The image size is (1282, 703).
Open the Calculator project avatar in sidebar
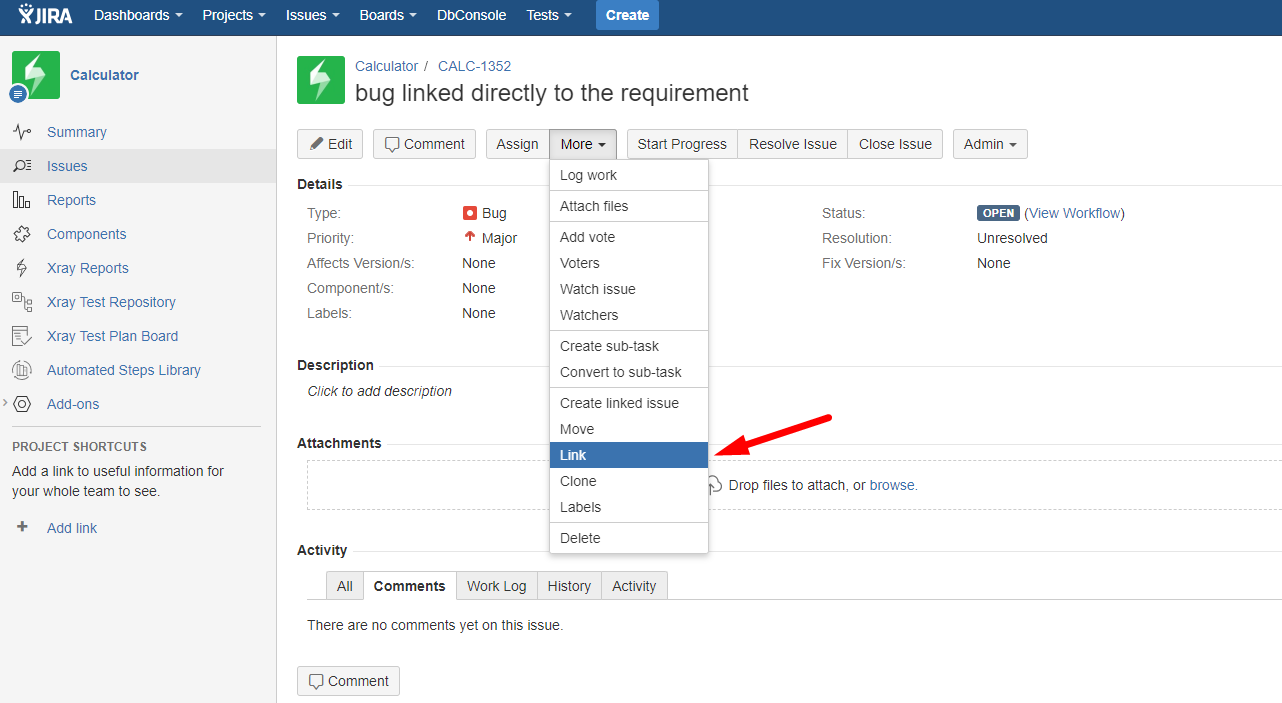tap(36, 75)
